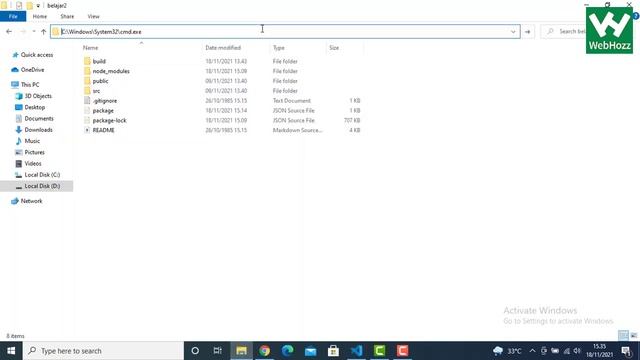Open Desktop in navigation pane
The image size is (640, 360).
click(35, 107)
